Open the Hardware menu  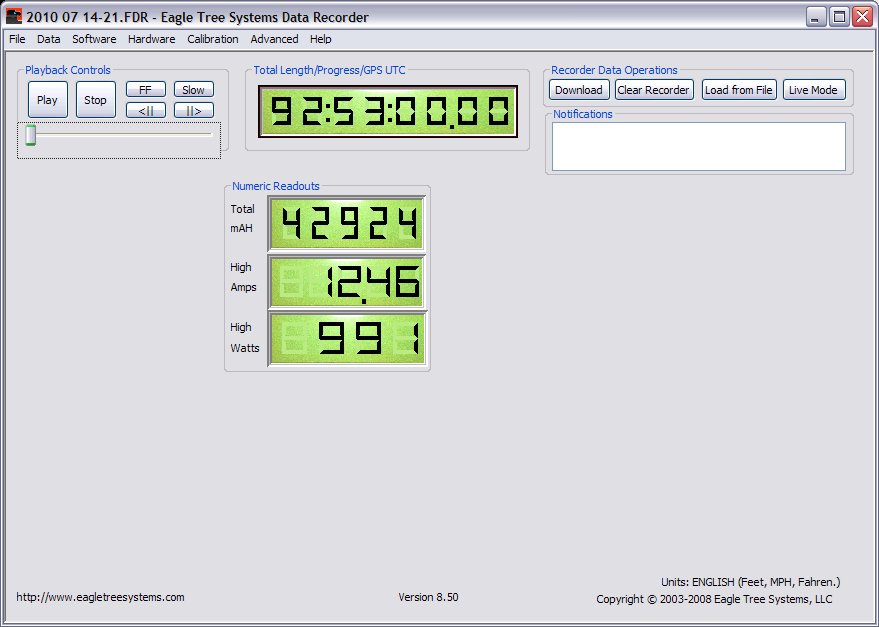point(151,39)
